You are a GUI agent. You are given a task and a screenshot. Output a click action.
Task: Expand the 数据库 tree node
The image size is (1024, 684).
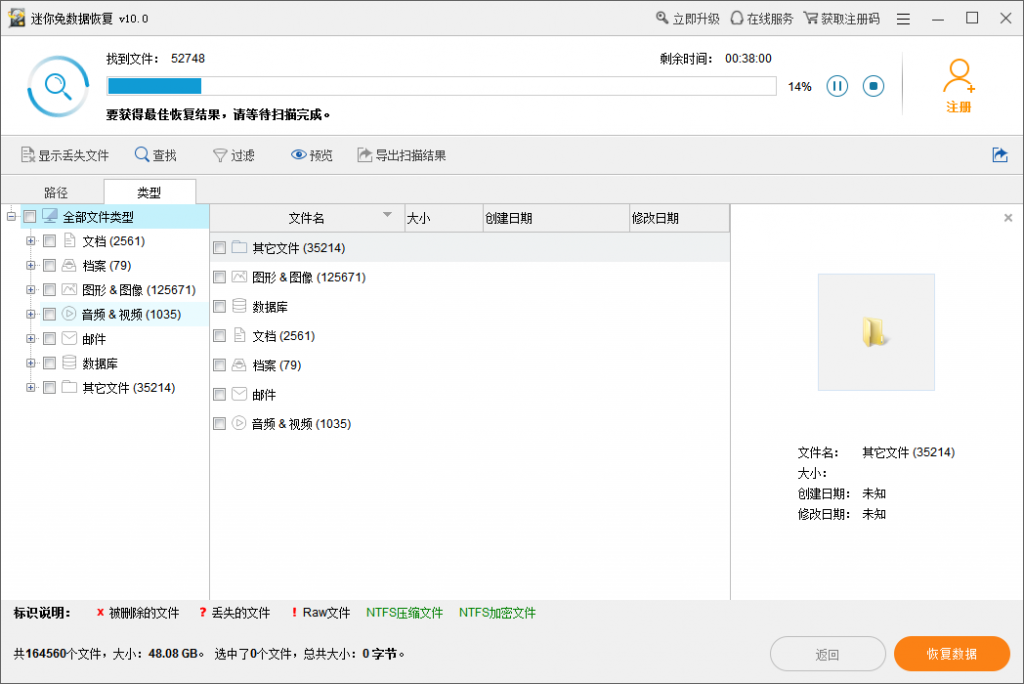click(30, 363)
